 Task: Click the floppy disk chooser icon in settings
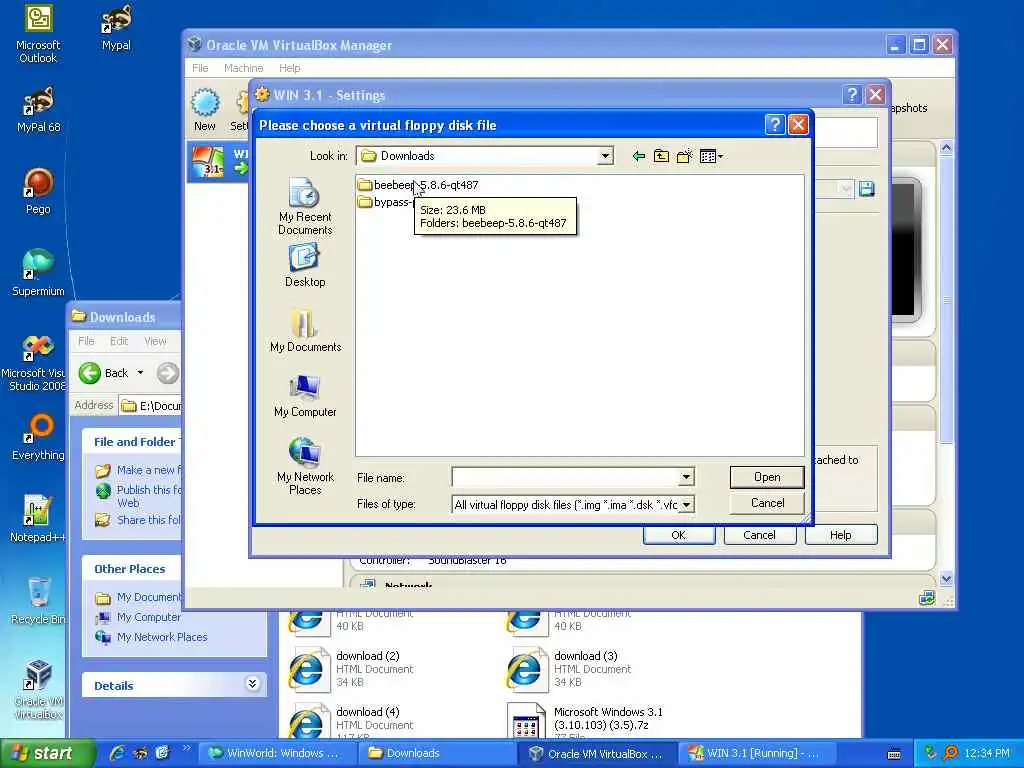pos(867,189)
